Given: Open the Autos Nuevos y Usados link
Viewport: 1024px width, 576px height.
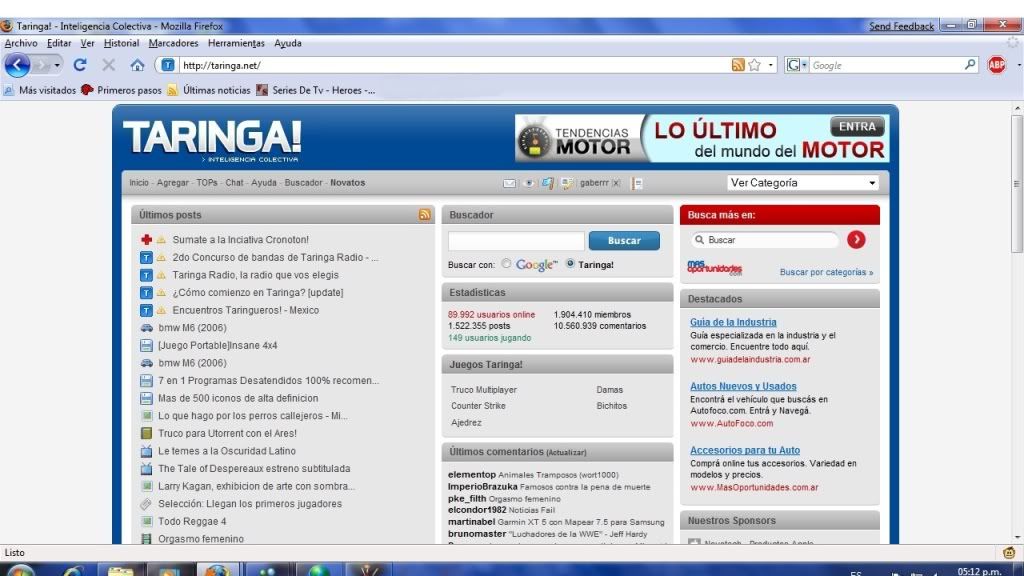Looking at the screenshot, I should (743, 386).
